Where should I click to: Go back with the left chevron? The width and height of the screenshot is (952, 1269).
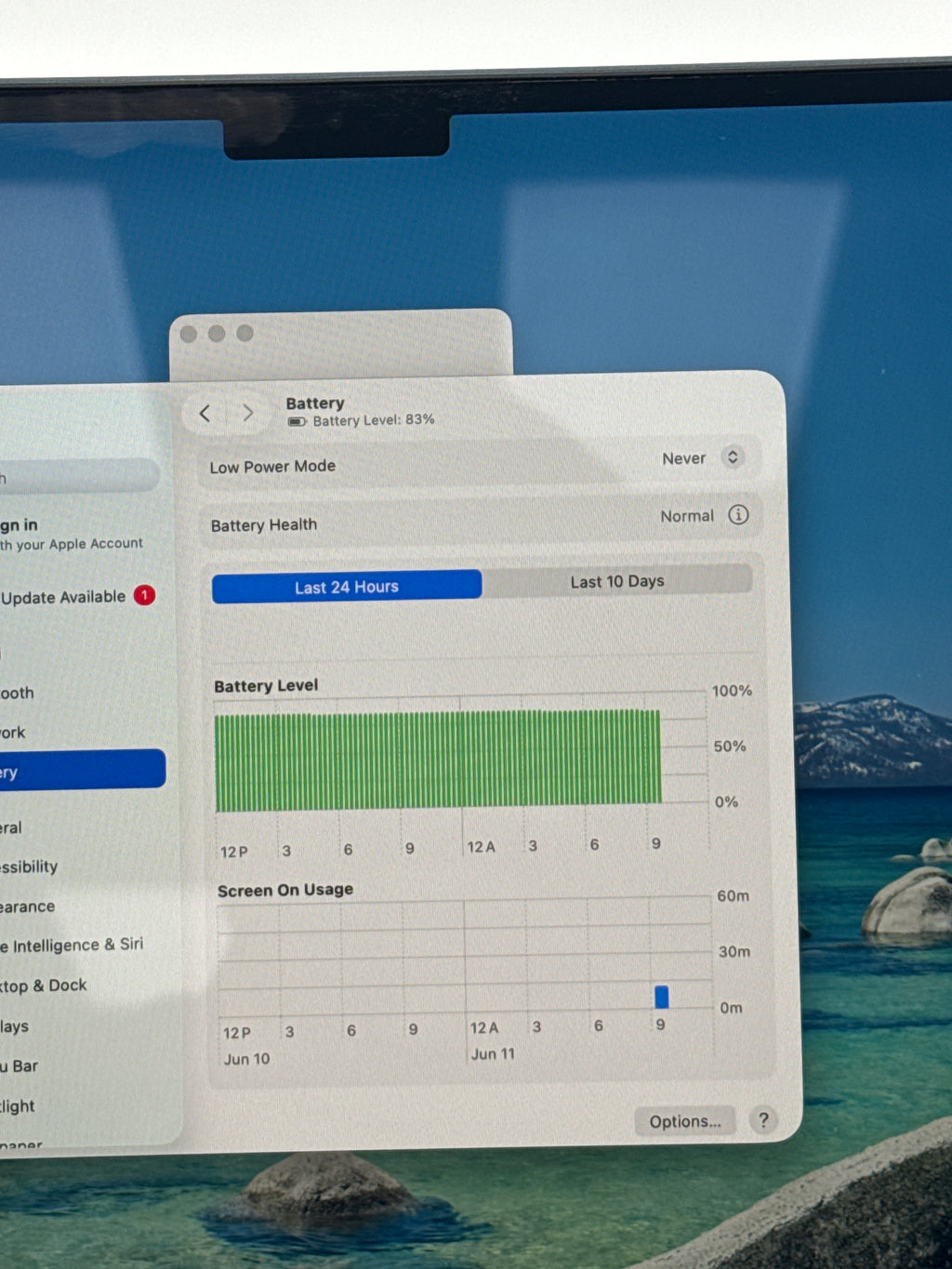click(x=205, y=413)
